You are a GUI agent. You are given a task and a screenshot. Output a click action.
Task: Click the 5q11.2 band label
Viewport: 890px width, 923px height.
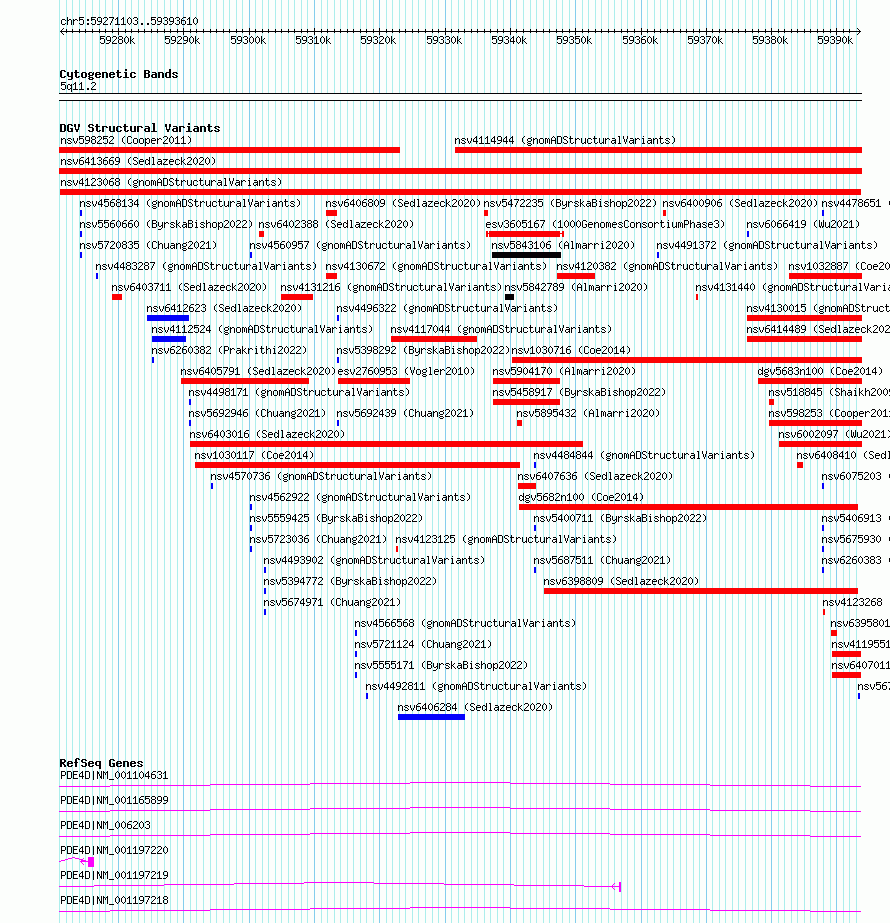[x=78, y=87]
